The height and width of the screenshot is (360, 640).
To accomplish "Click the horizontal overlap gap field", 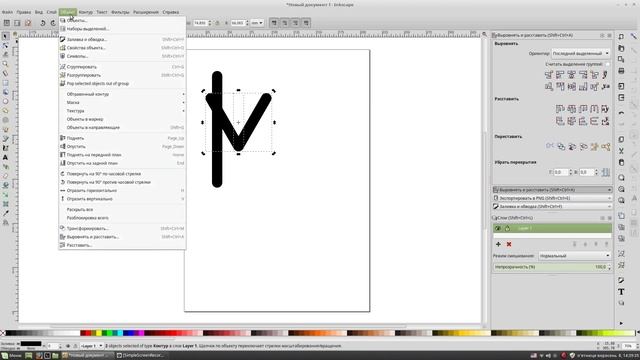I will click(563, 172).
